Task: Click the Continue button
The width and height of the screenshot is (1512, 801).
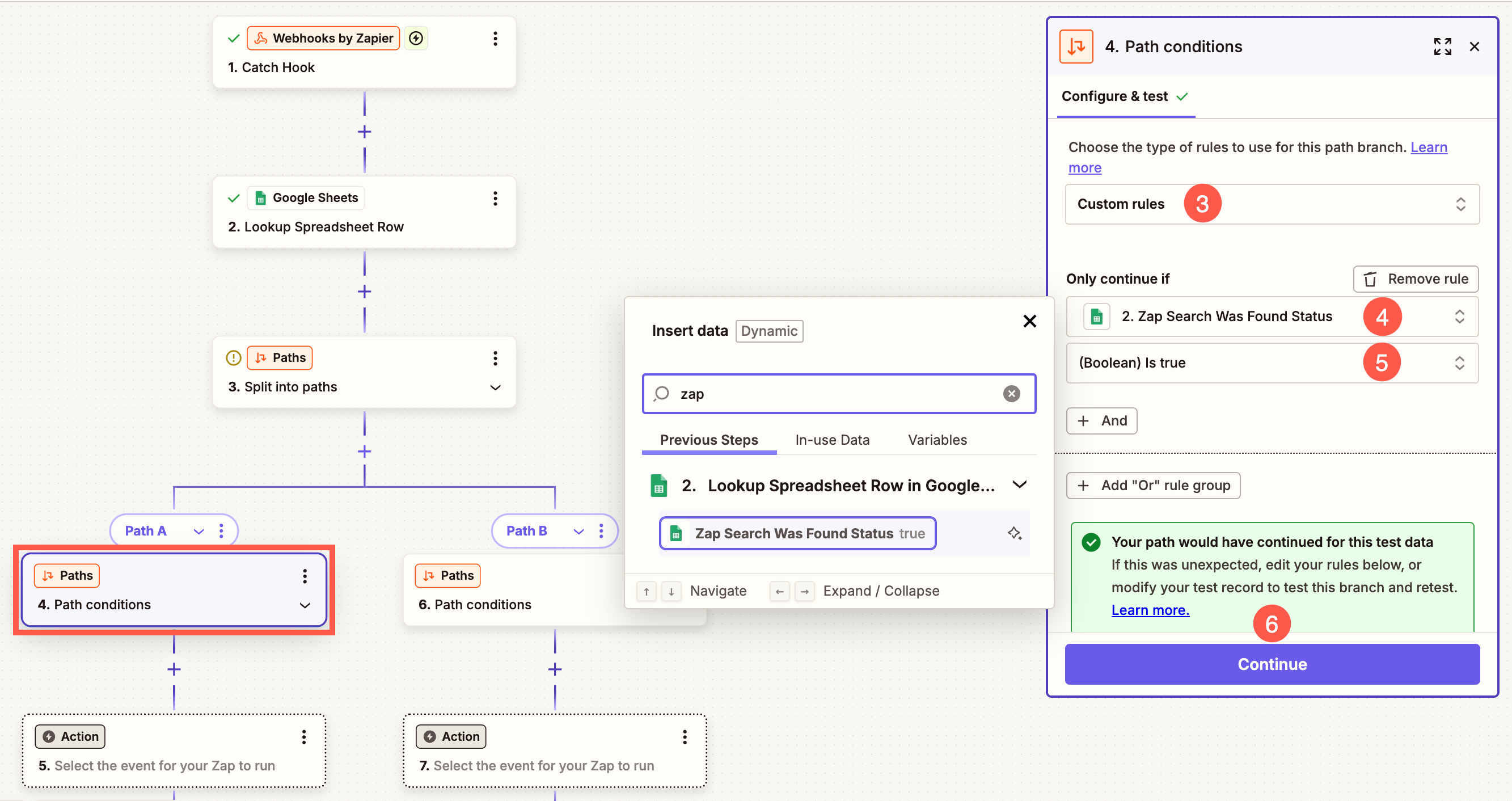Action: (1272, 664)
